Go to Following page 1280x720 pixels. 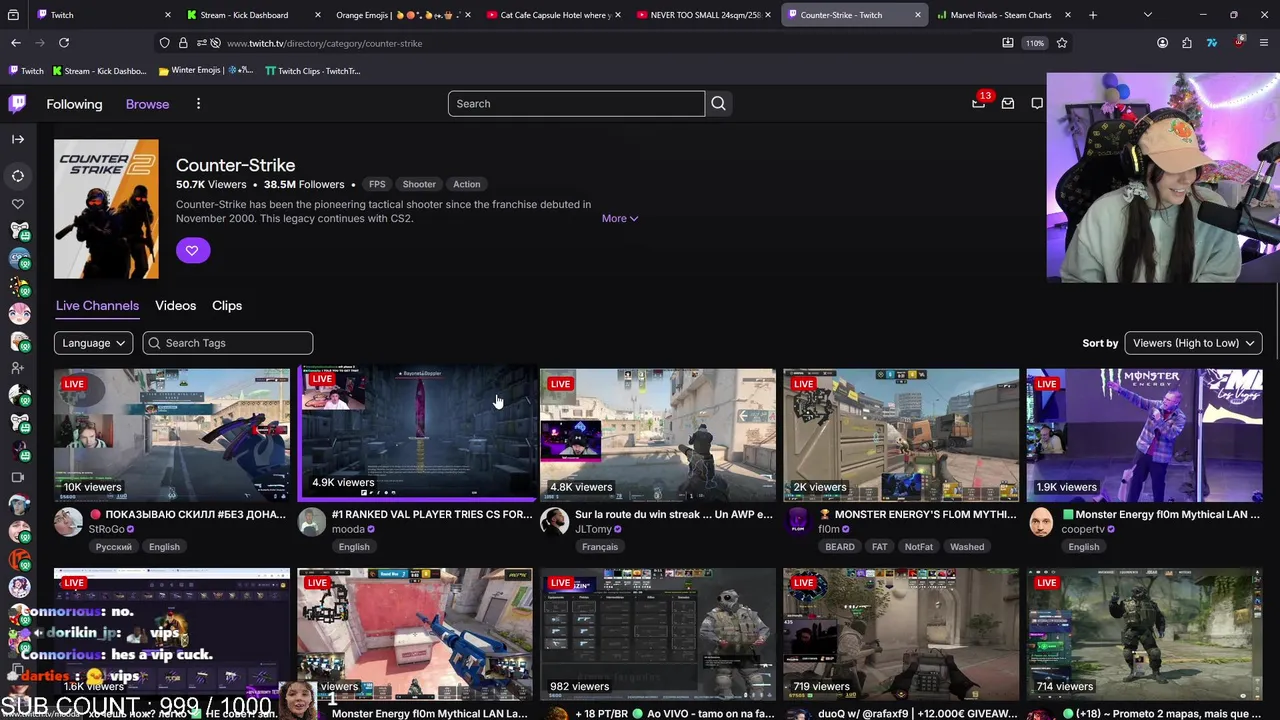point(74,104)
